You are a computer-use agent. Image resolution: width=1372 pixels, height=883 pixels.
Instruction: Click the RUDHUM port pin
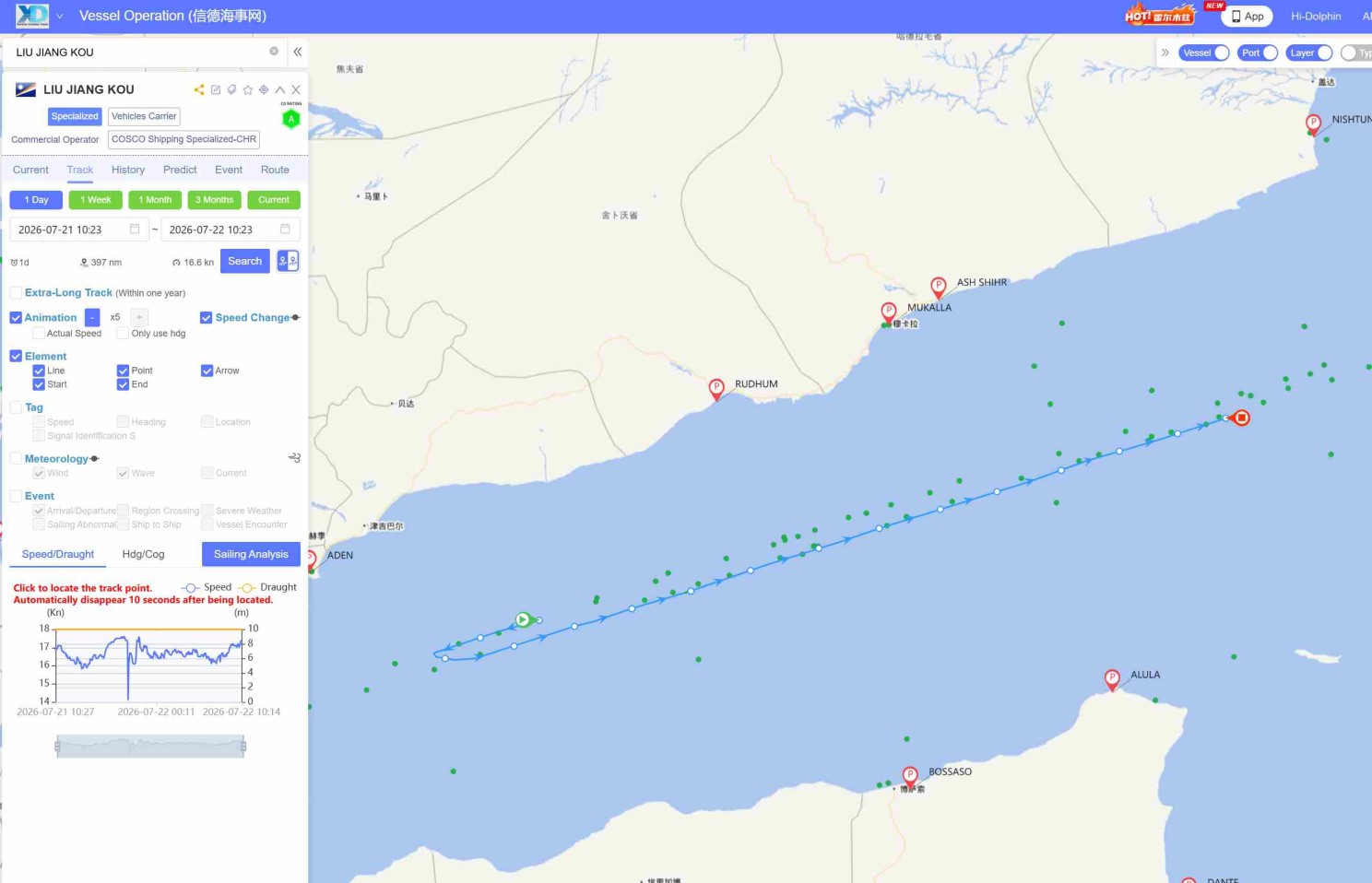tap(716, 388)
